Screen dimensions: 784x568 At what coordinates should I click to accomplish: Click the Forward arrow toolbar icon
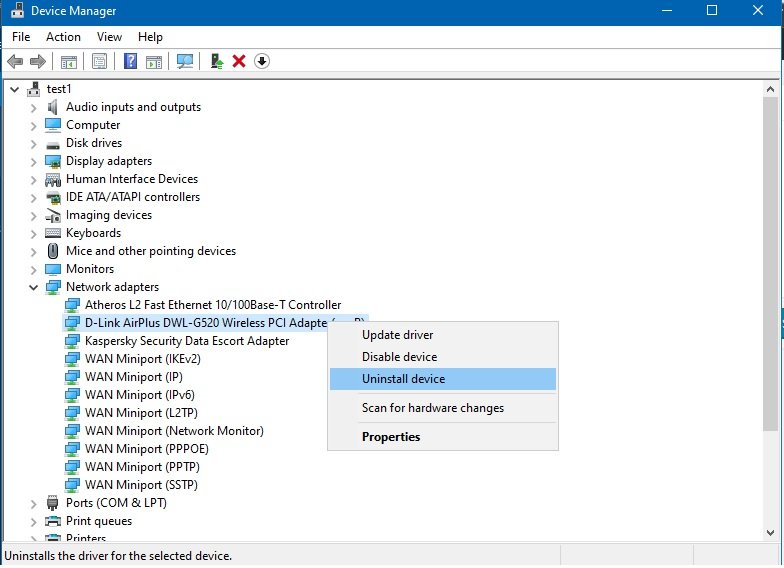click(x=38, y=62)
